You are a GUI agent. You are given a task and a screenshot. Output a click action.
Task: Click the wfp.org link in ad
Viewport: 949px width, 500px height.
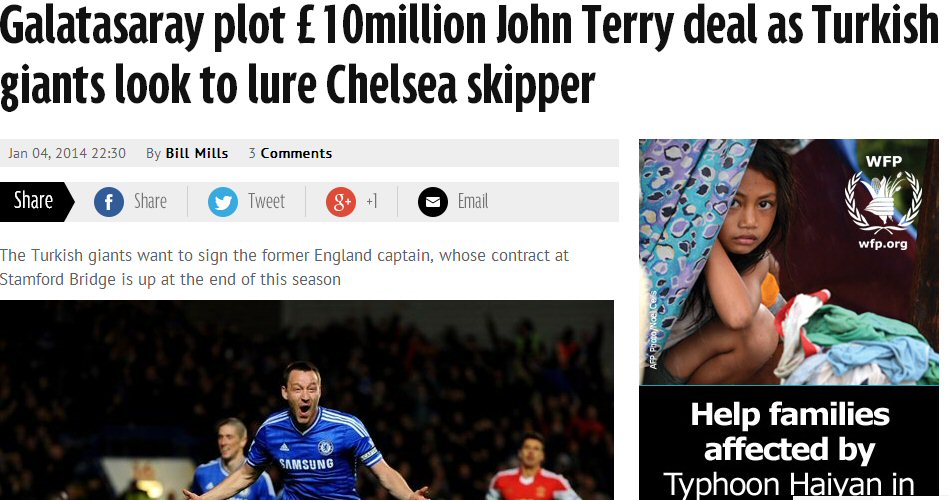883,244
